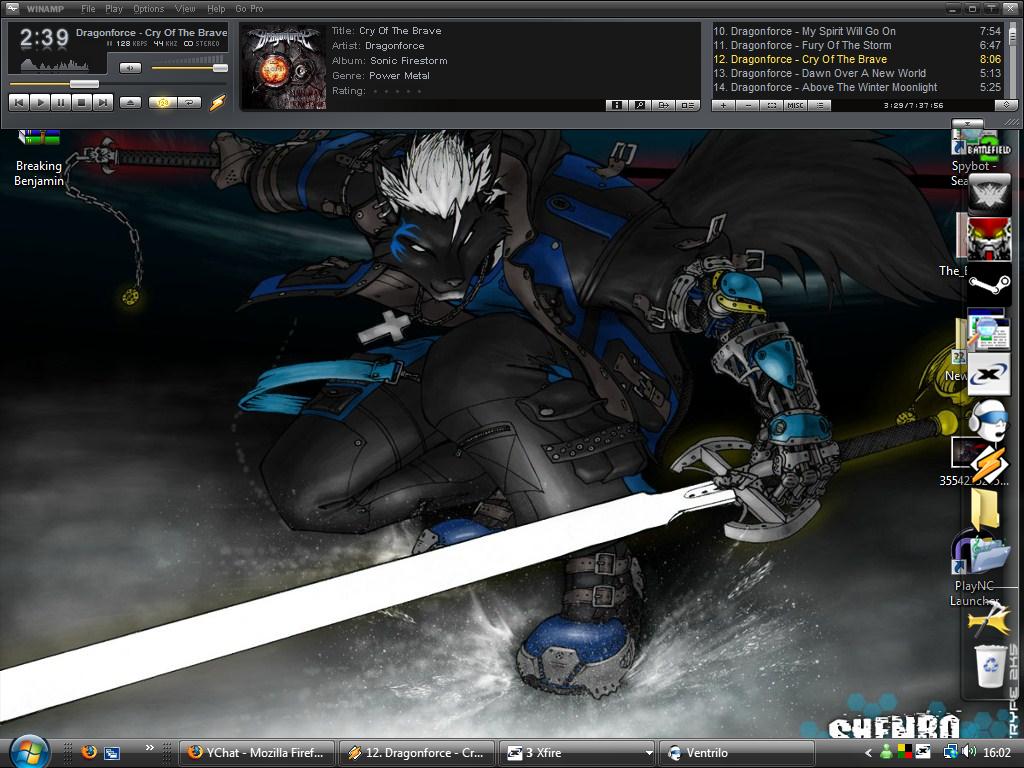Open the playlist MISC menu

(x=795, y=104)
